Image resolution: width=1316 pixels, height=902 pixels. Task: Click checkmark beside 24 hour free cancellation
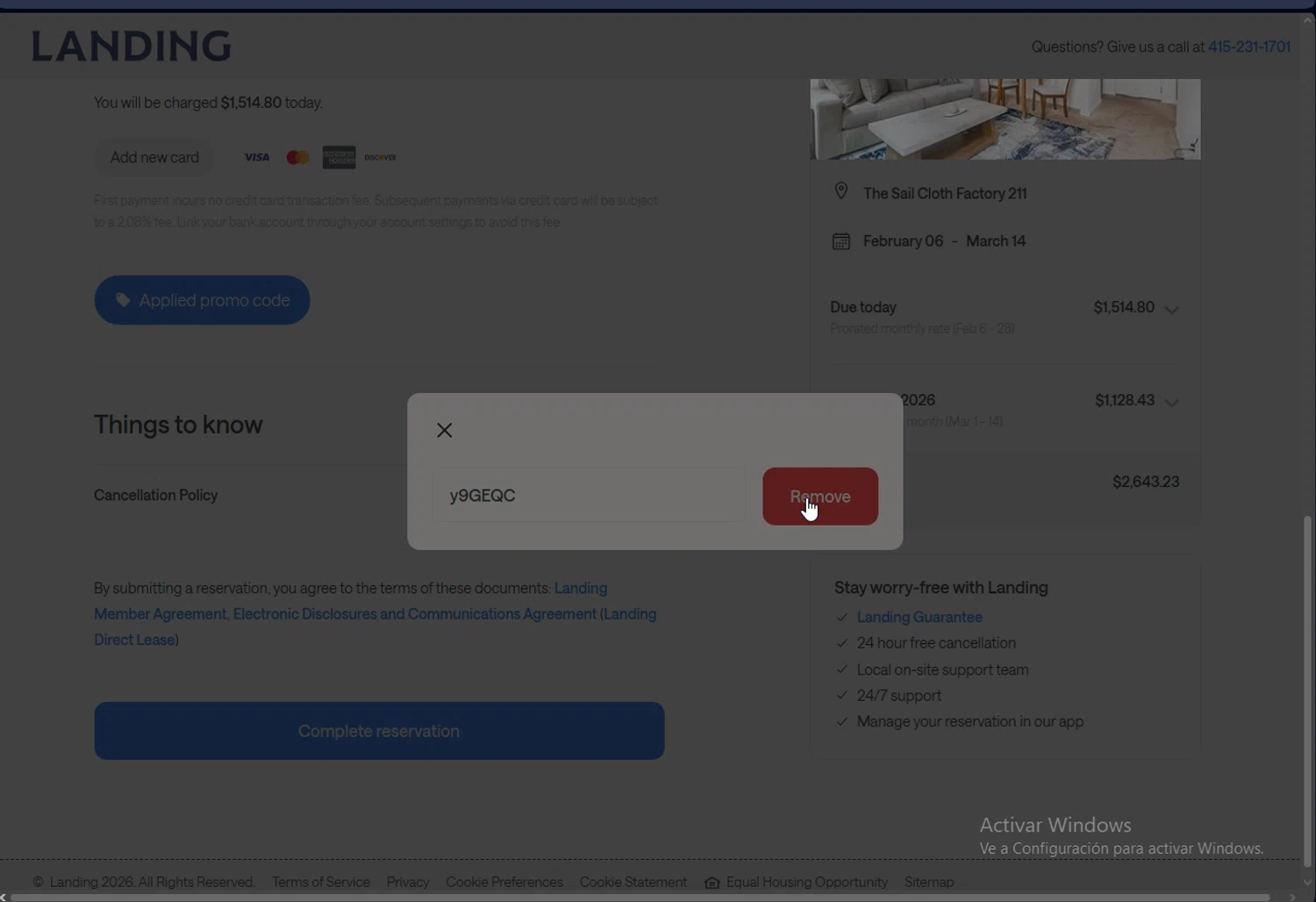[x=842, y=643]
